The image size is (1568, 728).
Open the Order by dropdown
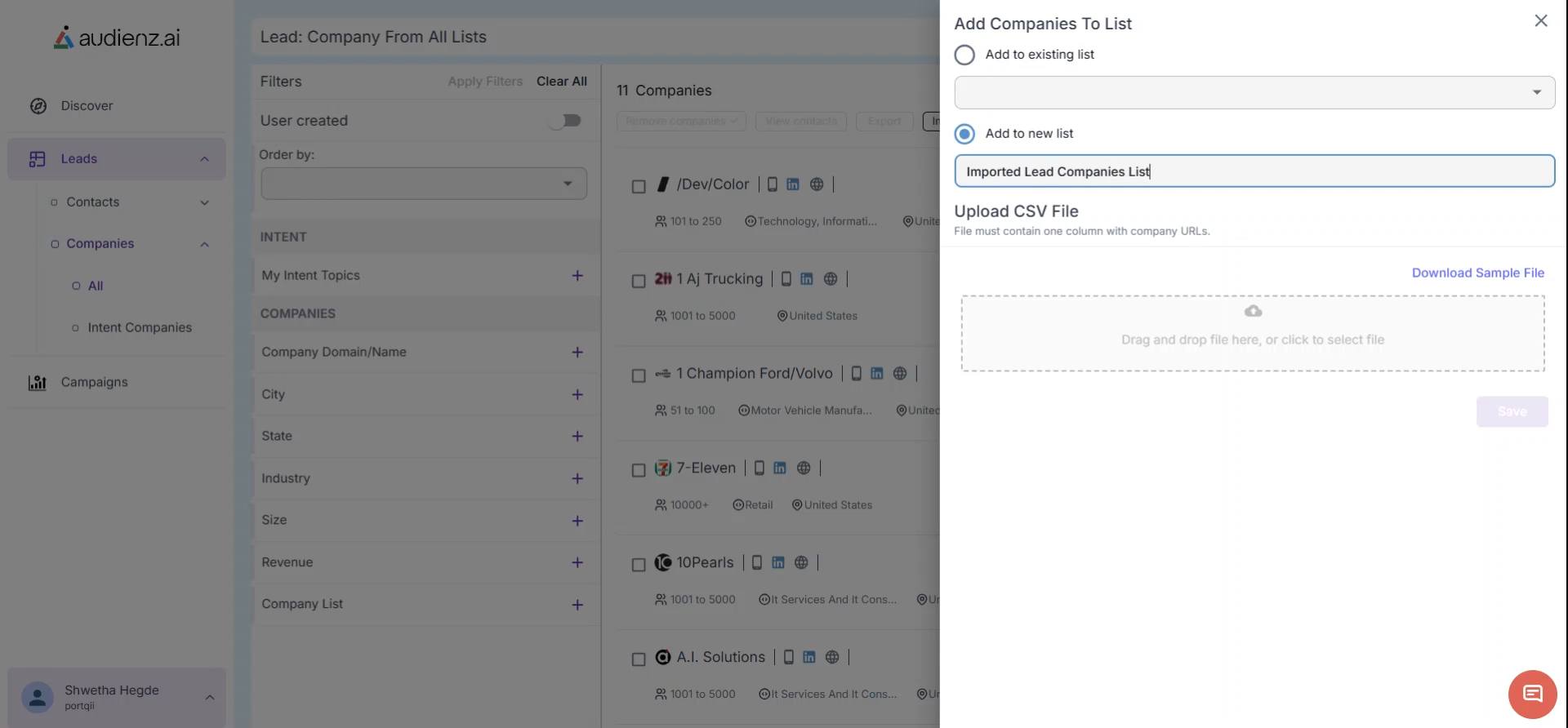click(423, 184)
